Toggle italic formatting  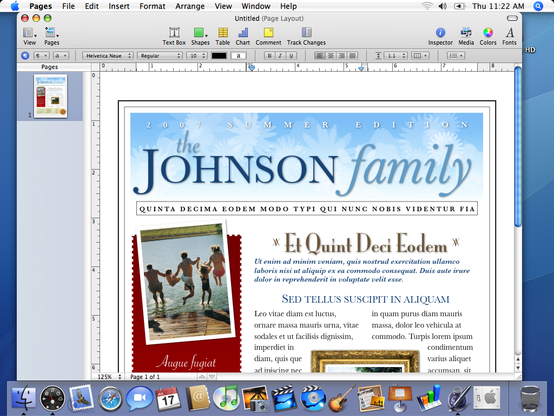pyautogui.click(x=281, y=55)
